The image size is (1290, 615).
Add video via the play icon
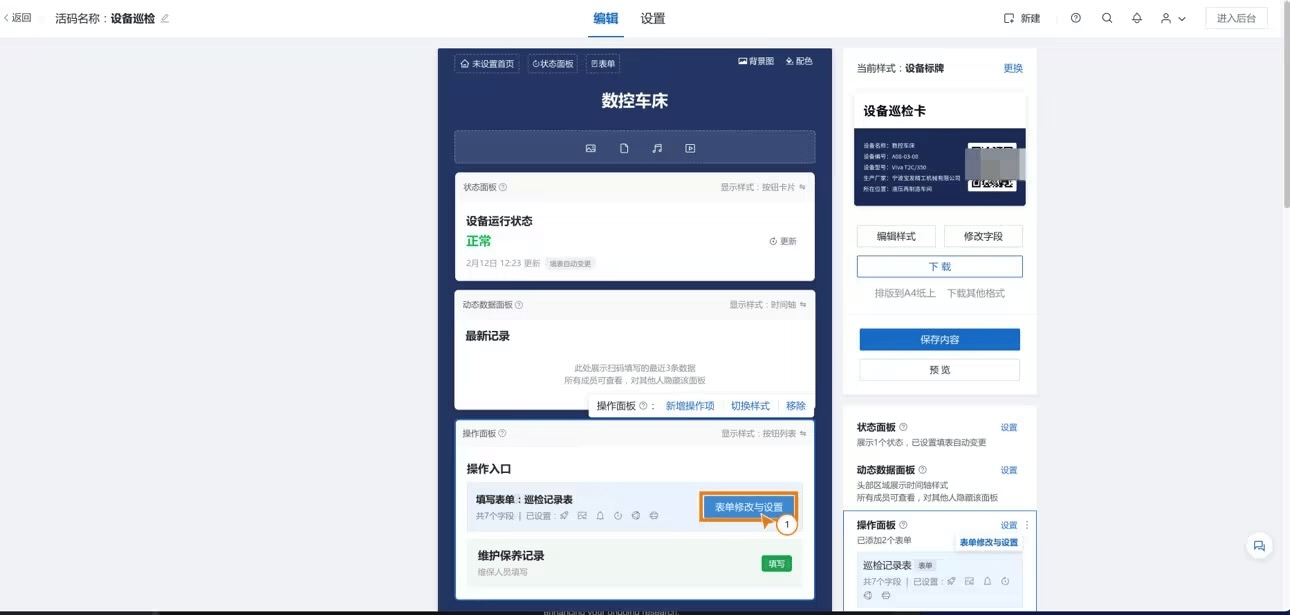(x=690, y=148)
